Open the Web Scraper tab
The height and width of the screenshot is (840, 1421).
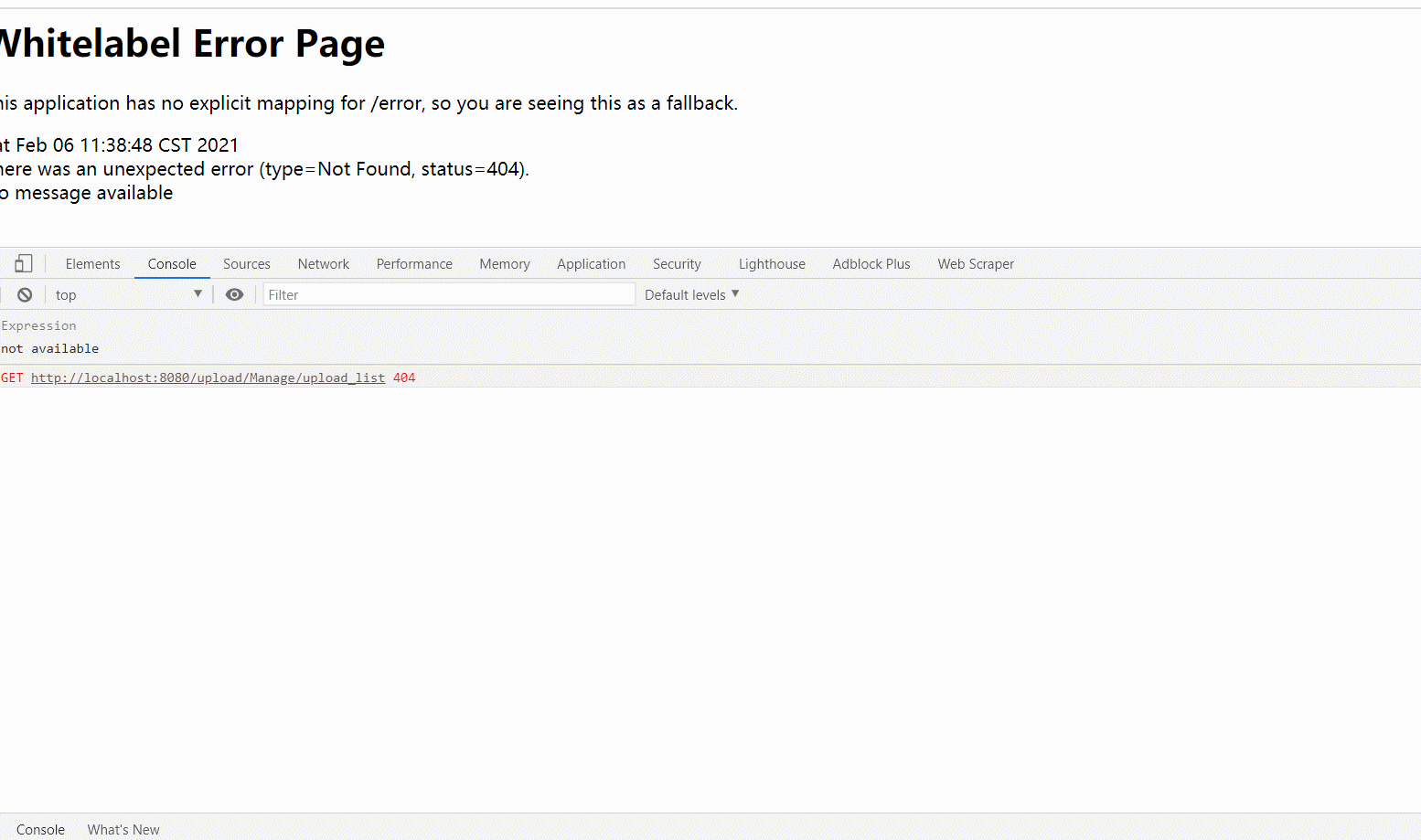point(976,263)
